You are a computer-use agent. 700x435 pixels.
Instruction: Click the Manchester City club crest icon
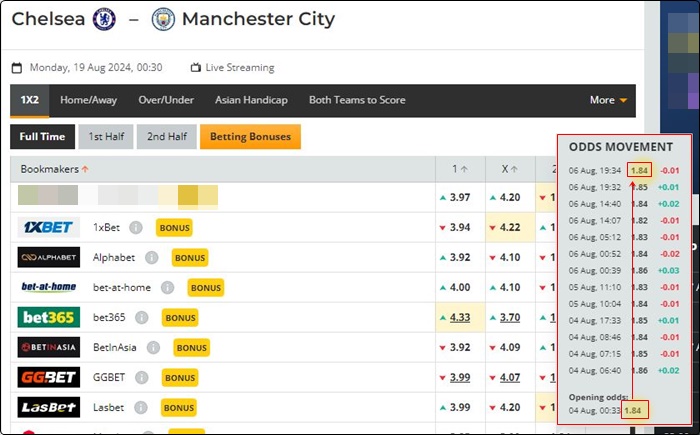click(163, 19)
